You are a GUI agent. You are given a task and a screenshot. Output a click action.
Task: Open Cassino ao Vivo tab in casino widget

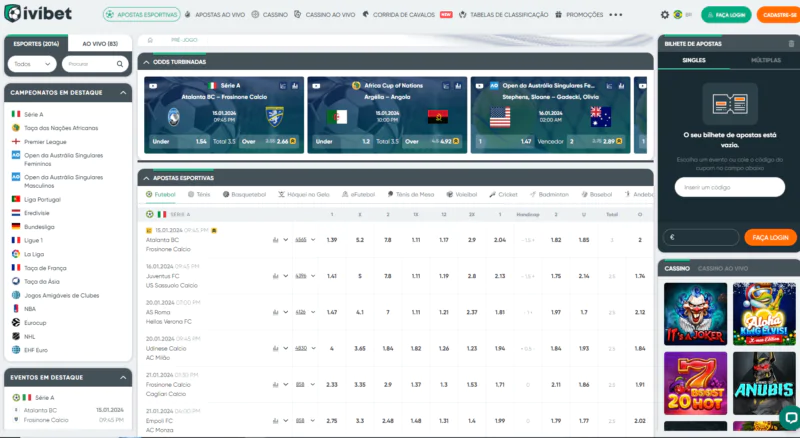click(x=722, y=269)
